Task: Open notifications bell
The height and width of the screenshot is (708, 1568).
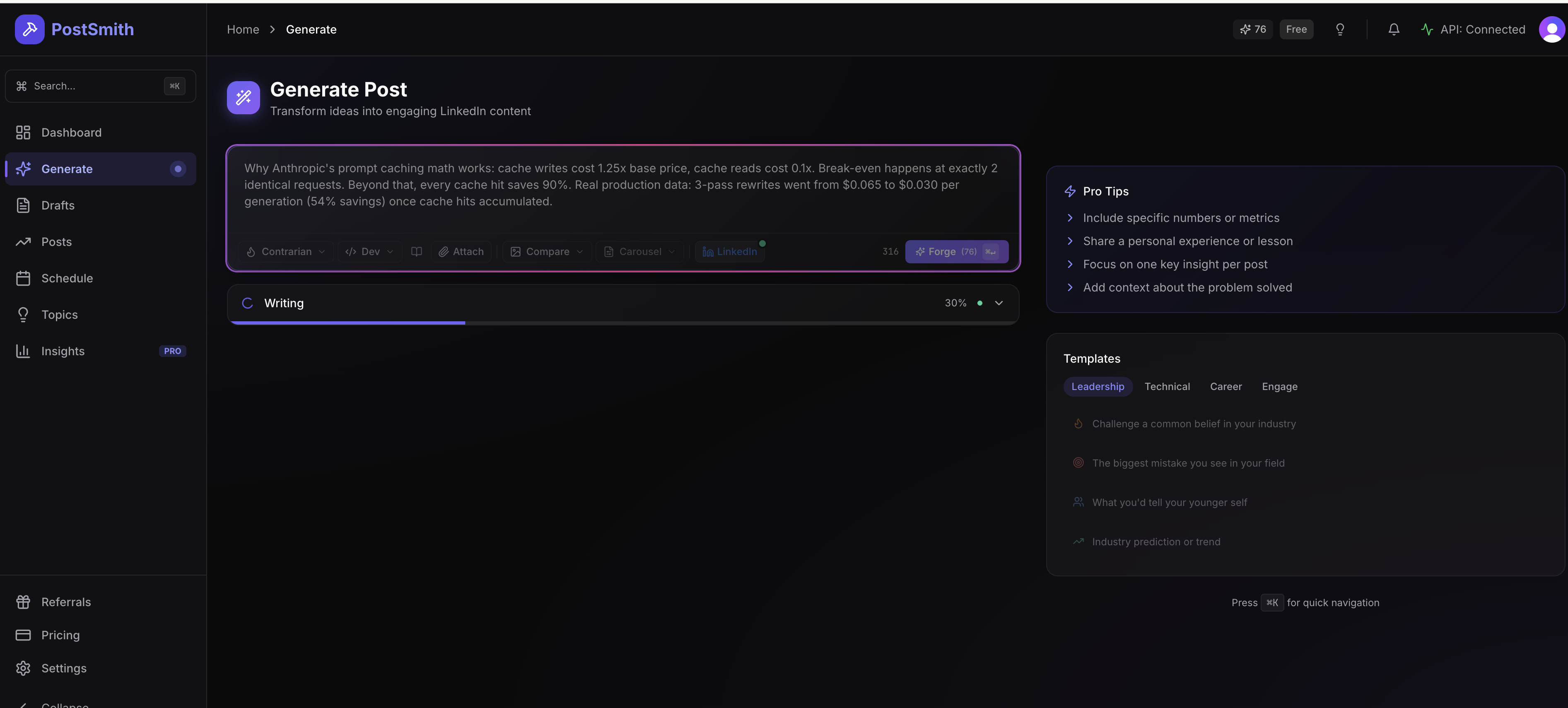Action: [1394, 29]
